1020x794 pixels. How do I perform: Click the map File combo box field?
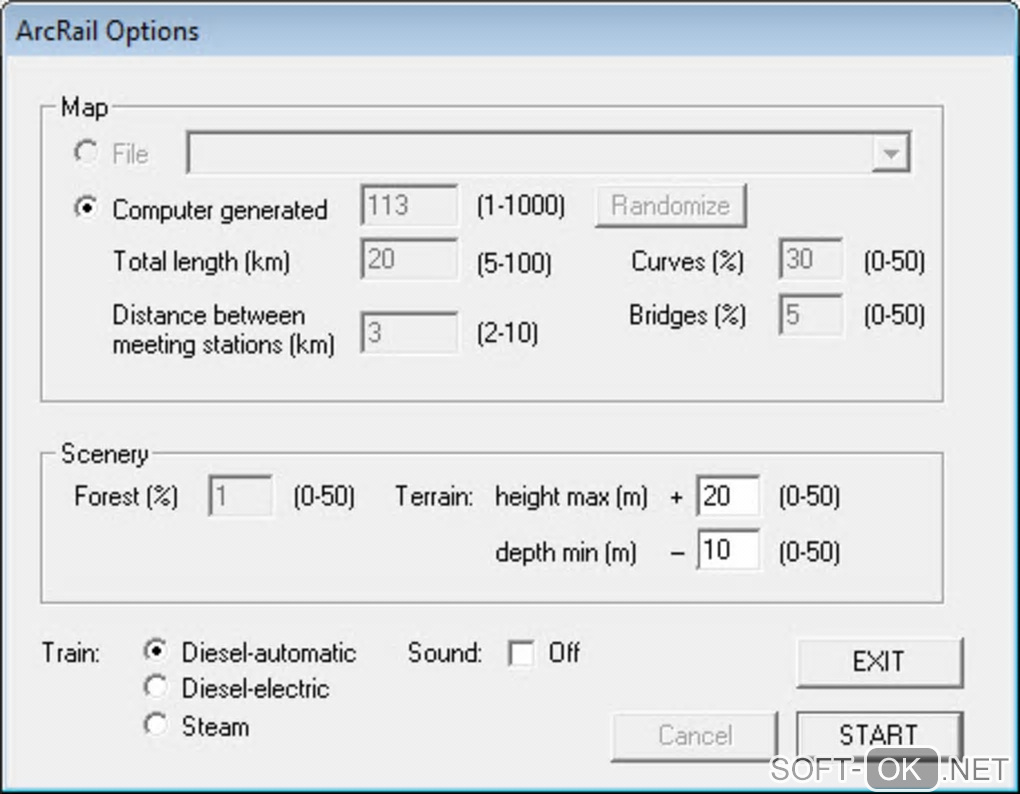point(548,153)
